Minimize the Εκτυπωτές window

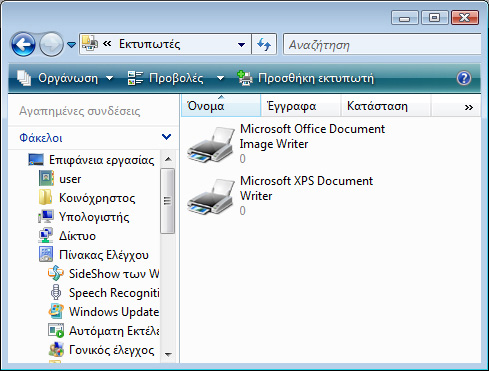click(404, 17)
